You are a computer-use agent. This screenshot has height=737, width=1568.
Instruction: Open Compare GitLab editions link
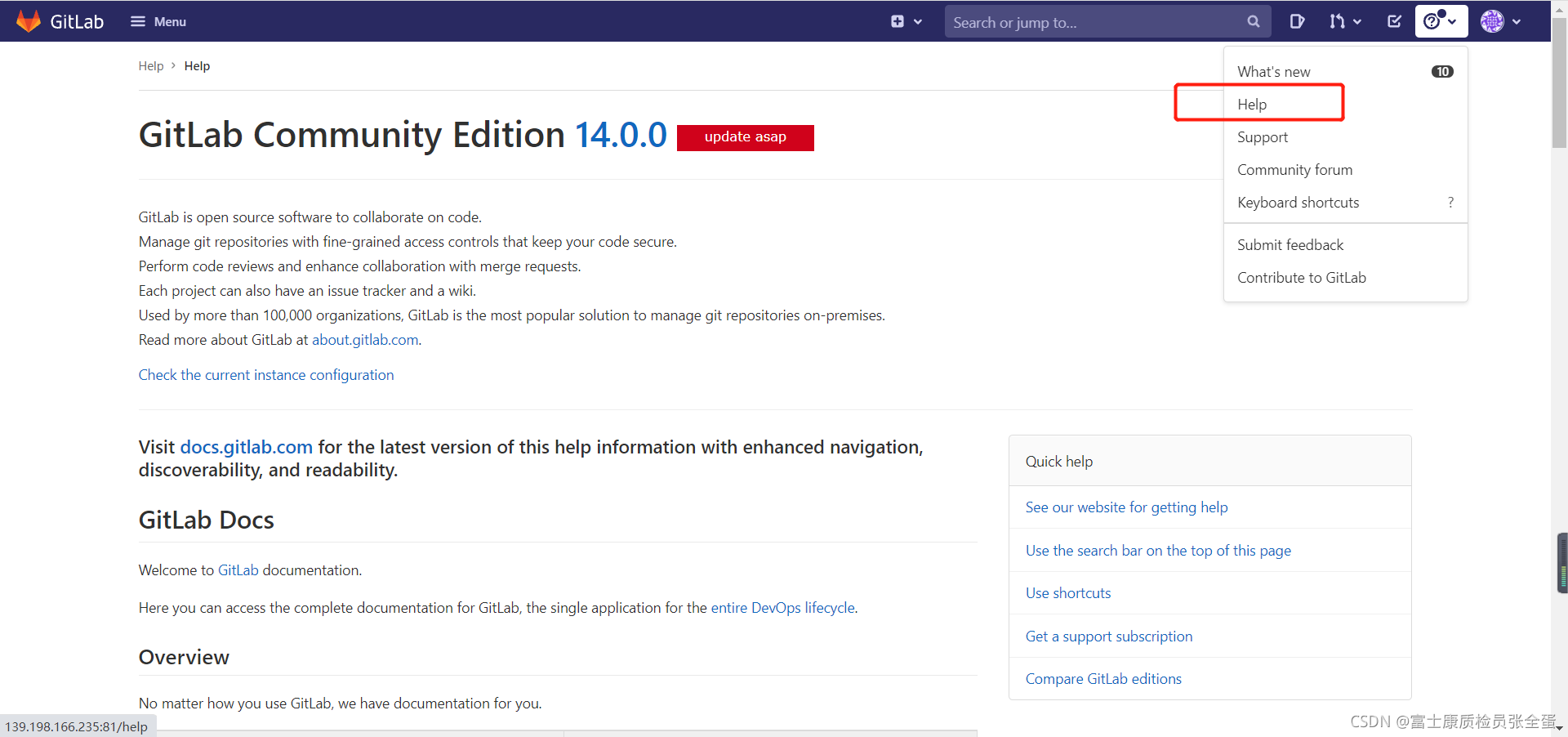pos(1103,679)
